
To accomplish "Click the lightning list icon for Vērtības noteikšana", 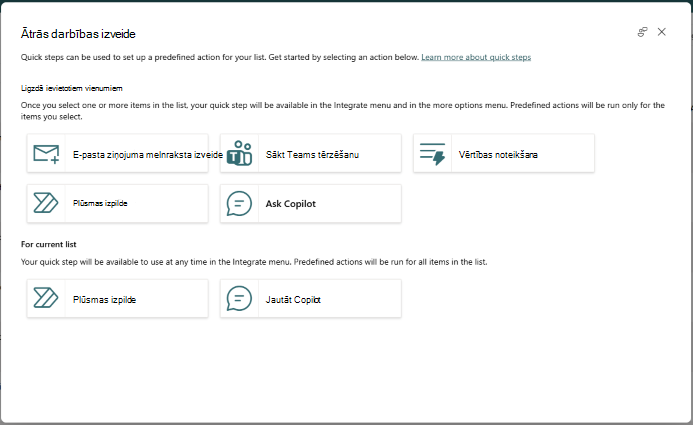I will pos(432,154).
